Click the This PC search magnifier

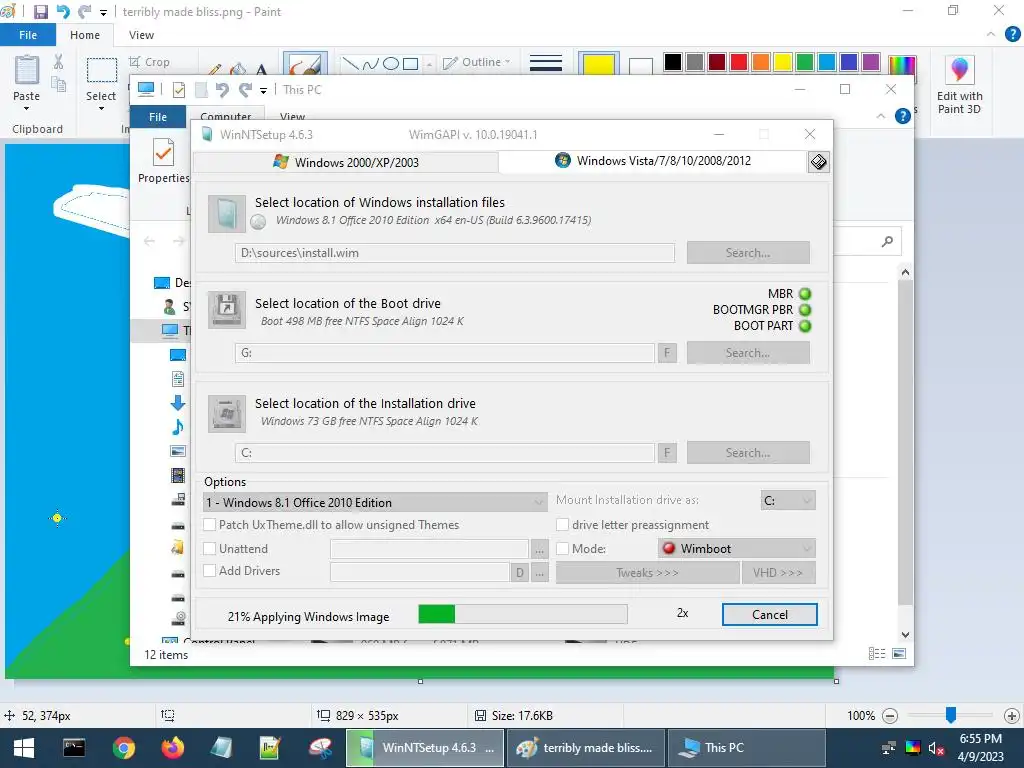click(x=887, y=242)
